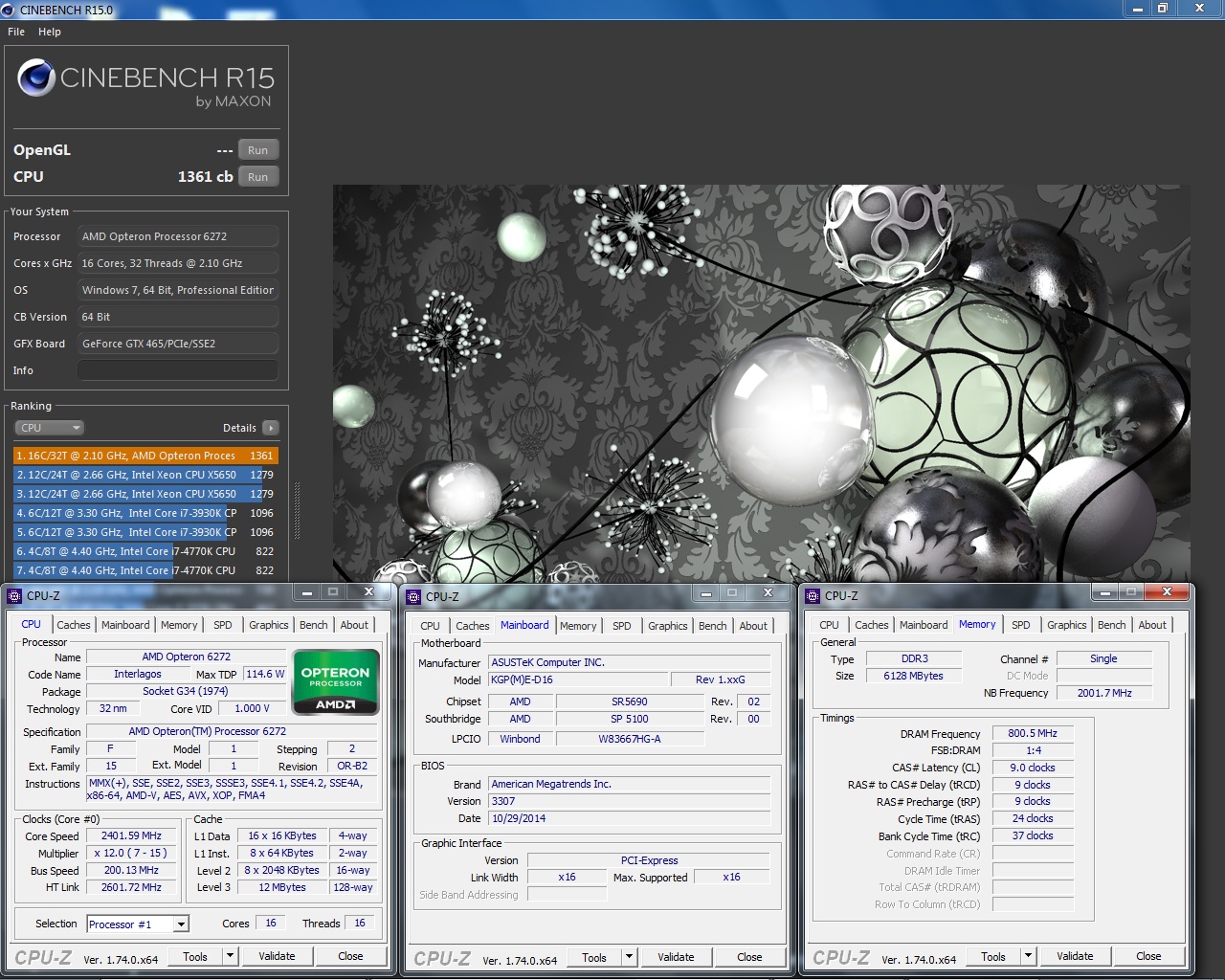Switch to Bench tab in Memory CPU-Z window
The height and width of the screenshot is (980, 1225).
[x=1112, y=625]
